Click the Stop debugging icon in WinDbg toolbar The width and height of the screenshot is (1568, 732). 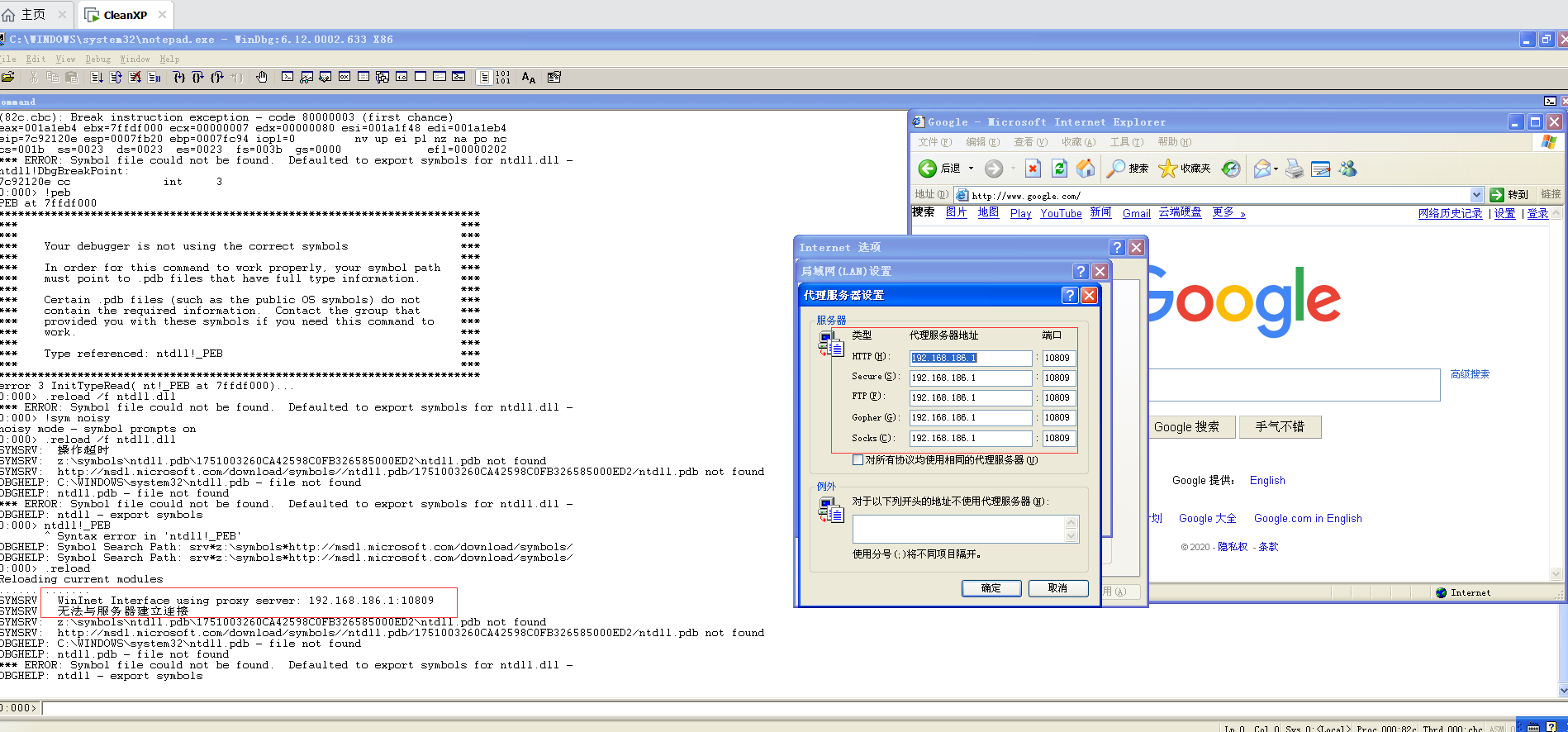(135, 77)
